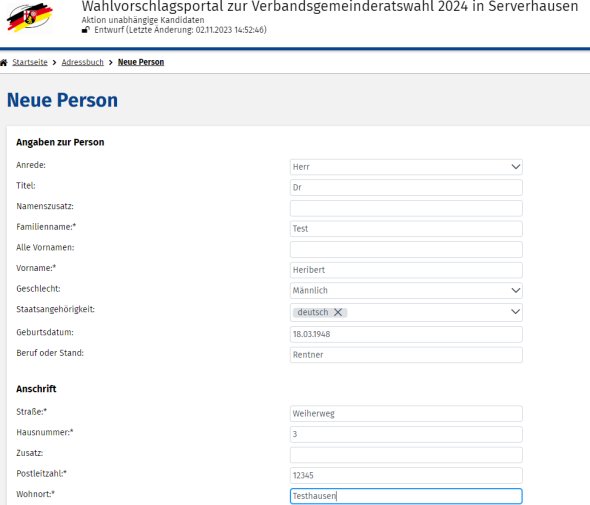
Task: Open the Anrede dropdown
Action: tap(406, 167)
